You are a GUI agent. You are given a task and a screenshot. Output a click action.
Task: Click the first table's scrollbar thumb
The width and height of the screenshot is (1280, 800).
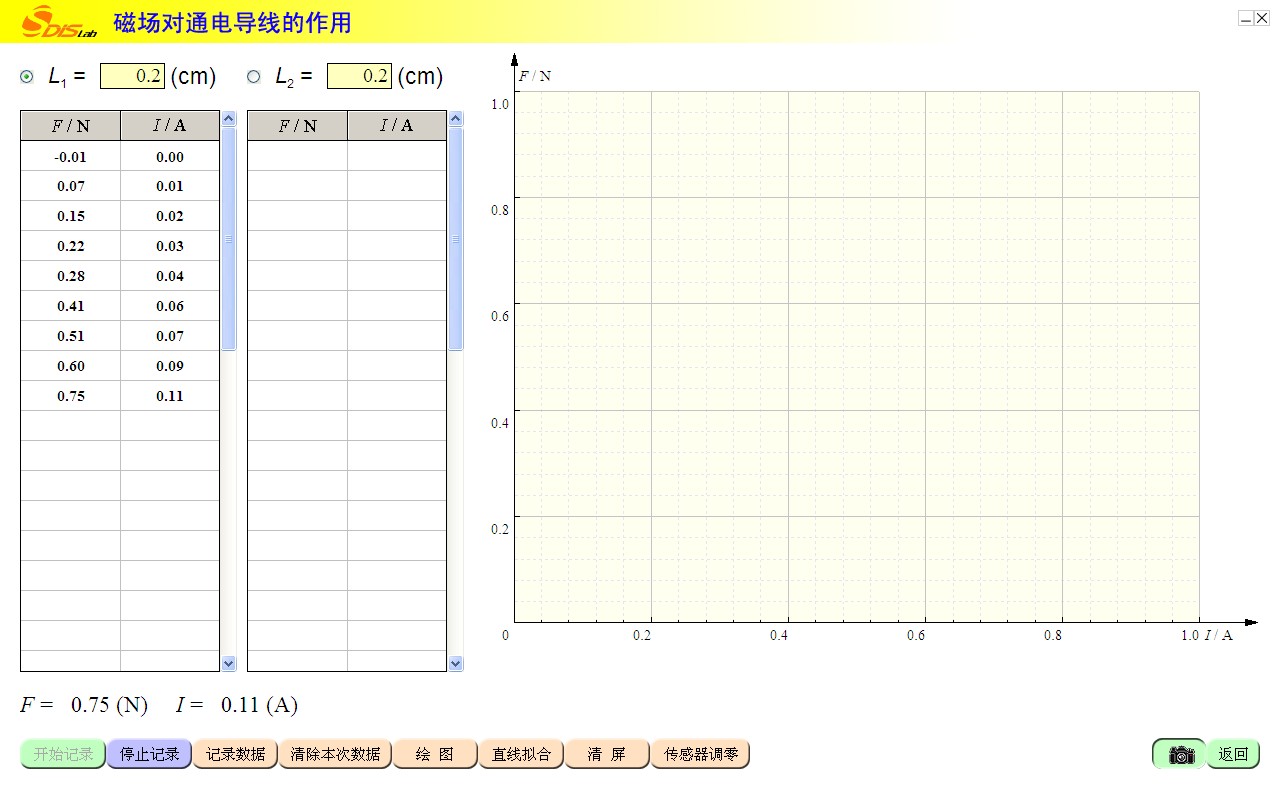point(228,239)
